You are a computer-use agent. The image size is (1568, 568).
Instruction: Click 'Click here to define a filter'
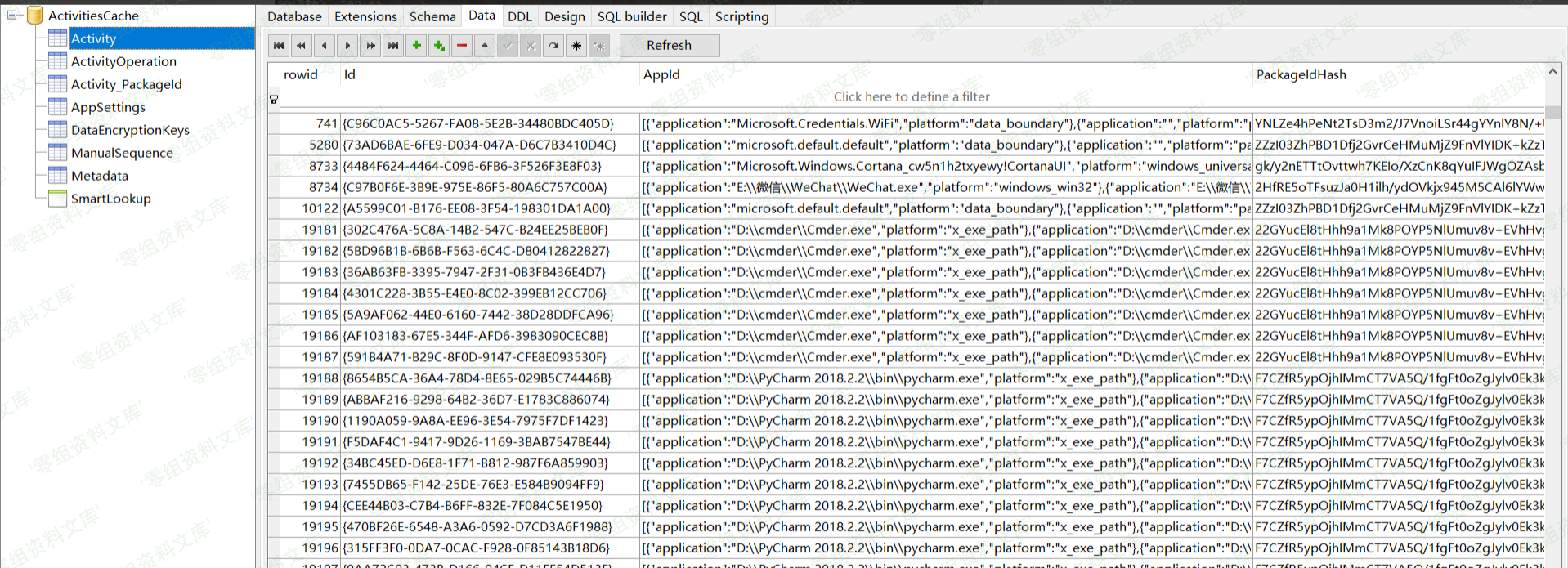(911, 96)
